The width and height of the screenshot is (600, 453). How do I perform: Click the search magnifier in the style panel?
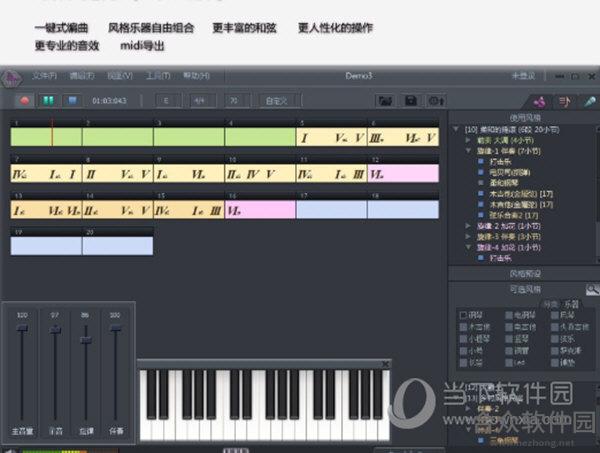pyautogui.click(x=592, y=290)
